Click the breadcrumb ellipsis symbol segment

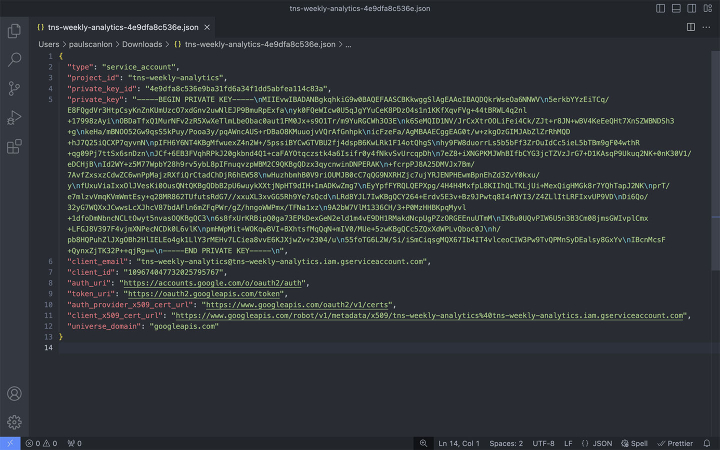[x=348, y=44]
